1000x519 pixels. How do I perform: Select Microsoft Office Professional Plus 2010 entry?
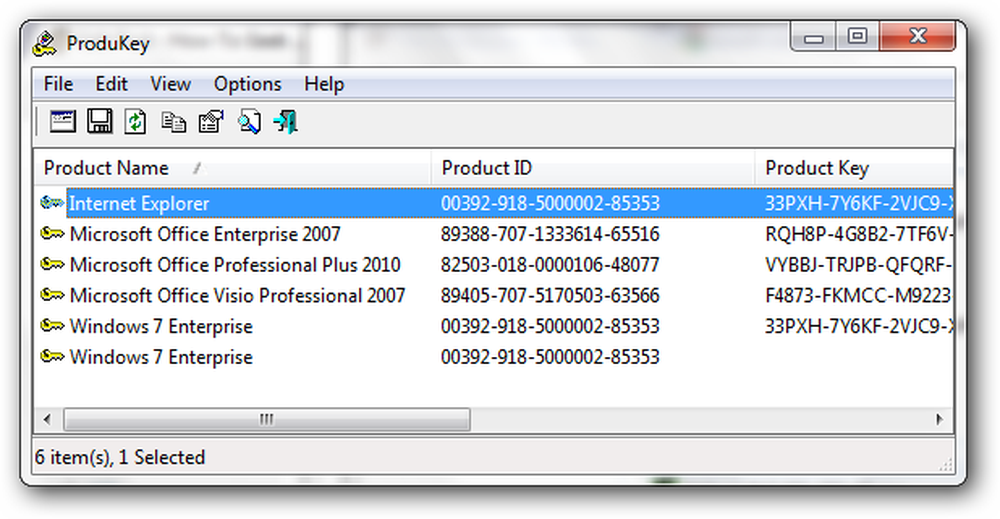235,265
